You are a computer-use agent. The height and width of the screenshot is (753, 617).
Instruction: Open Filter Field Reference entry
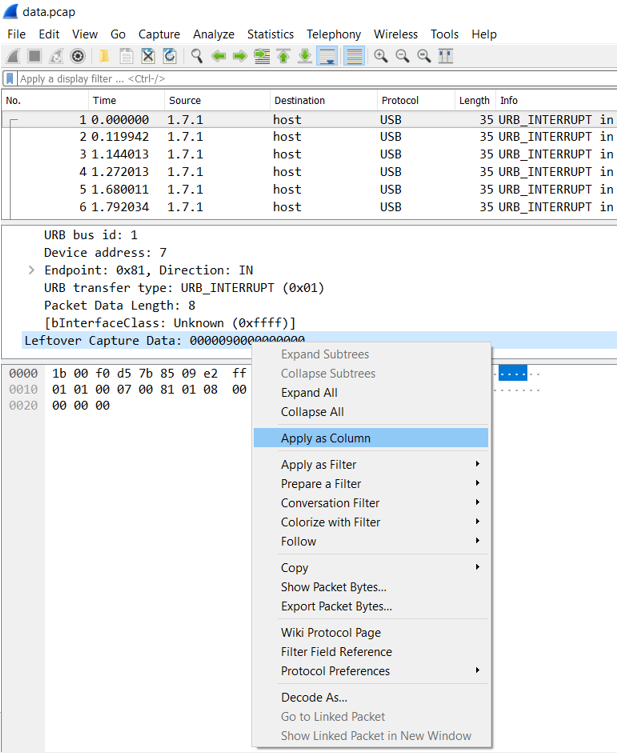(x=371, y=652)
